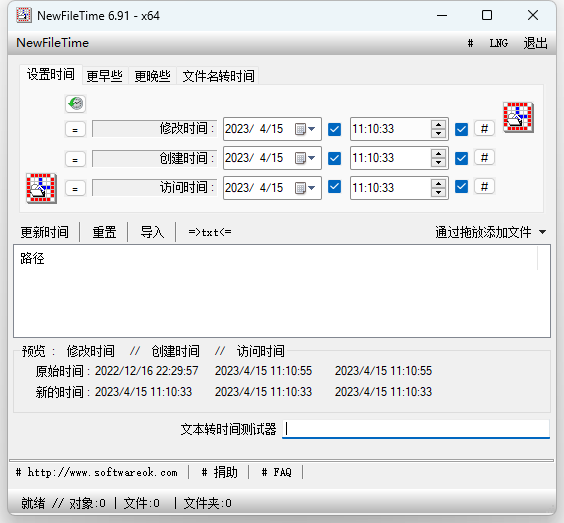Decrease 创建时间 time with down spinner

438,163
